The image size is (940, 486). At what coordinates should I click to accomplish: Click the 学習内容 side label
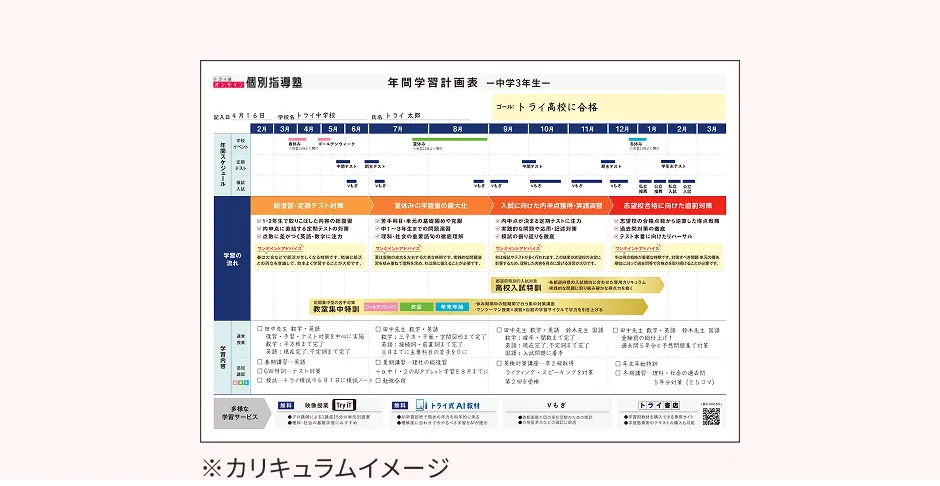222,358
